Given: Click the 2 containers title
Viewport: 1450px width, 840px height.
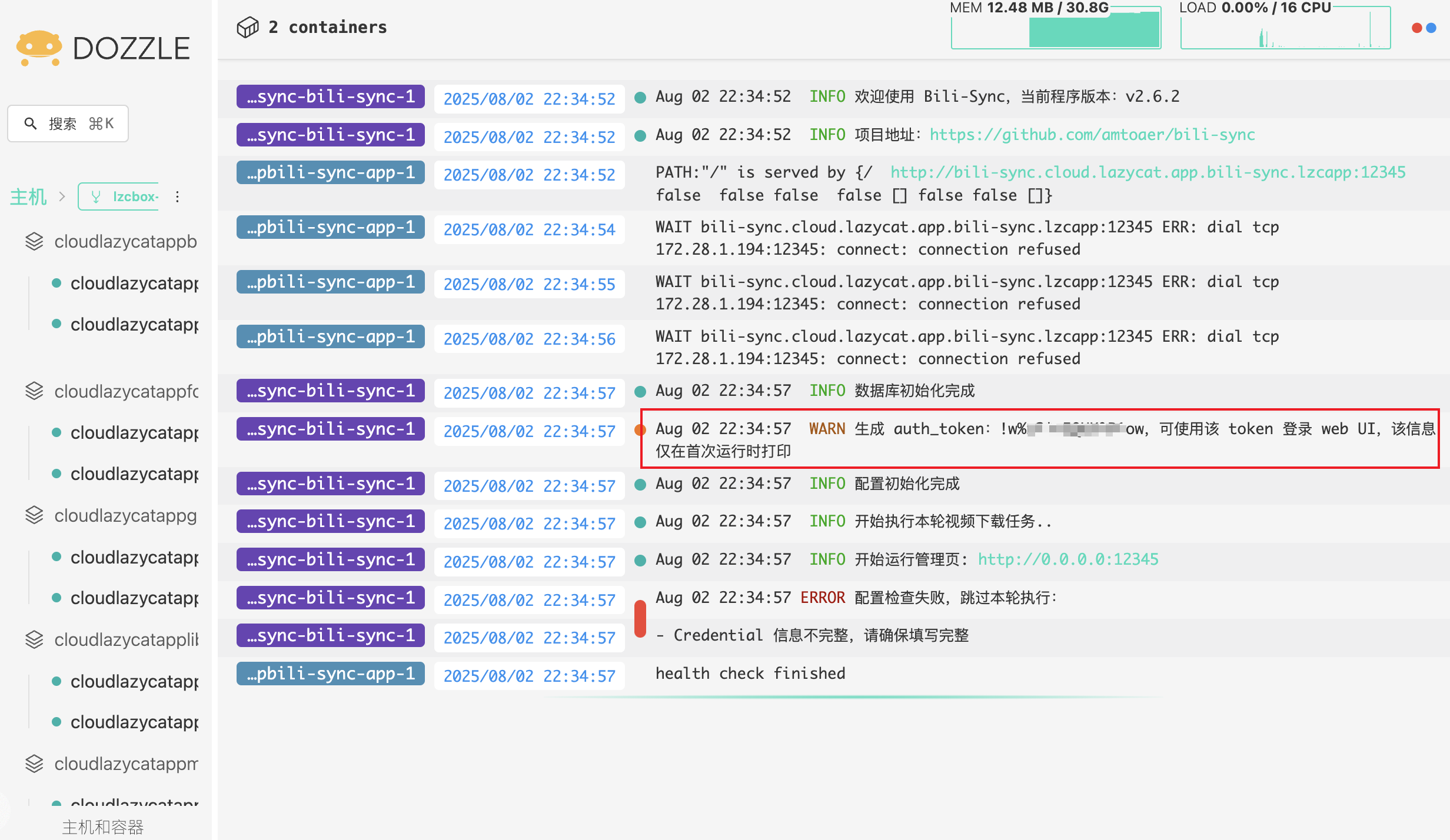Looking at the screenshot, I should click(x=328, y=27).
